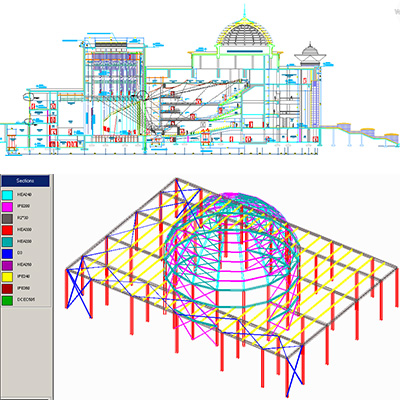The image size is (400, 400).
Task: Select the blue cross-bracing at left corner
Action: click(x=79, y=287)
